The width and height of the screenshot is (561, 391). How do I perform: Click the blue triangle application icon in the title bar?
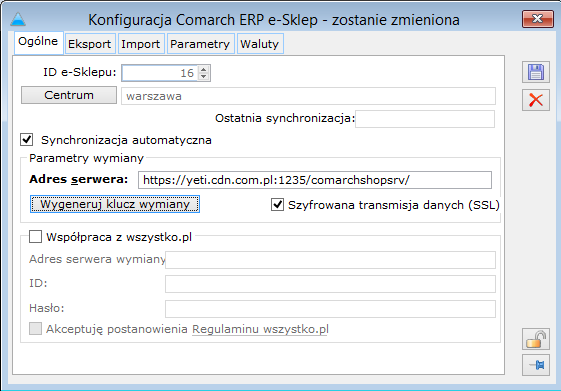point(18,19)
